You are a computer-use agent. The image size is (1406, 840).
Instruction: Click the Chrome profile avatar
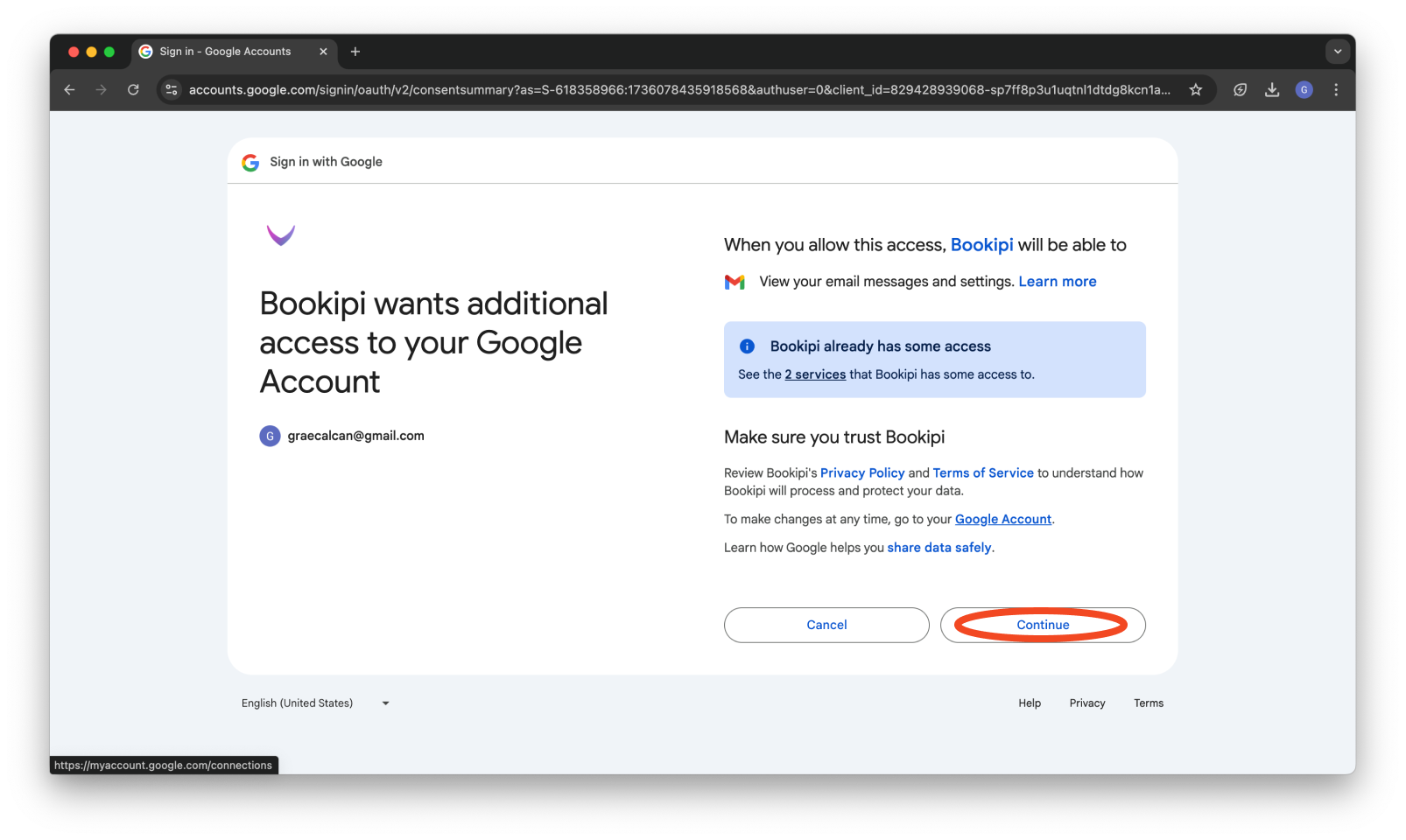click(x=1304, y=89)
